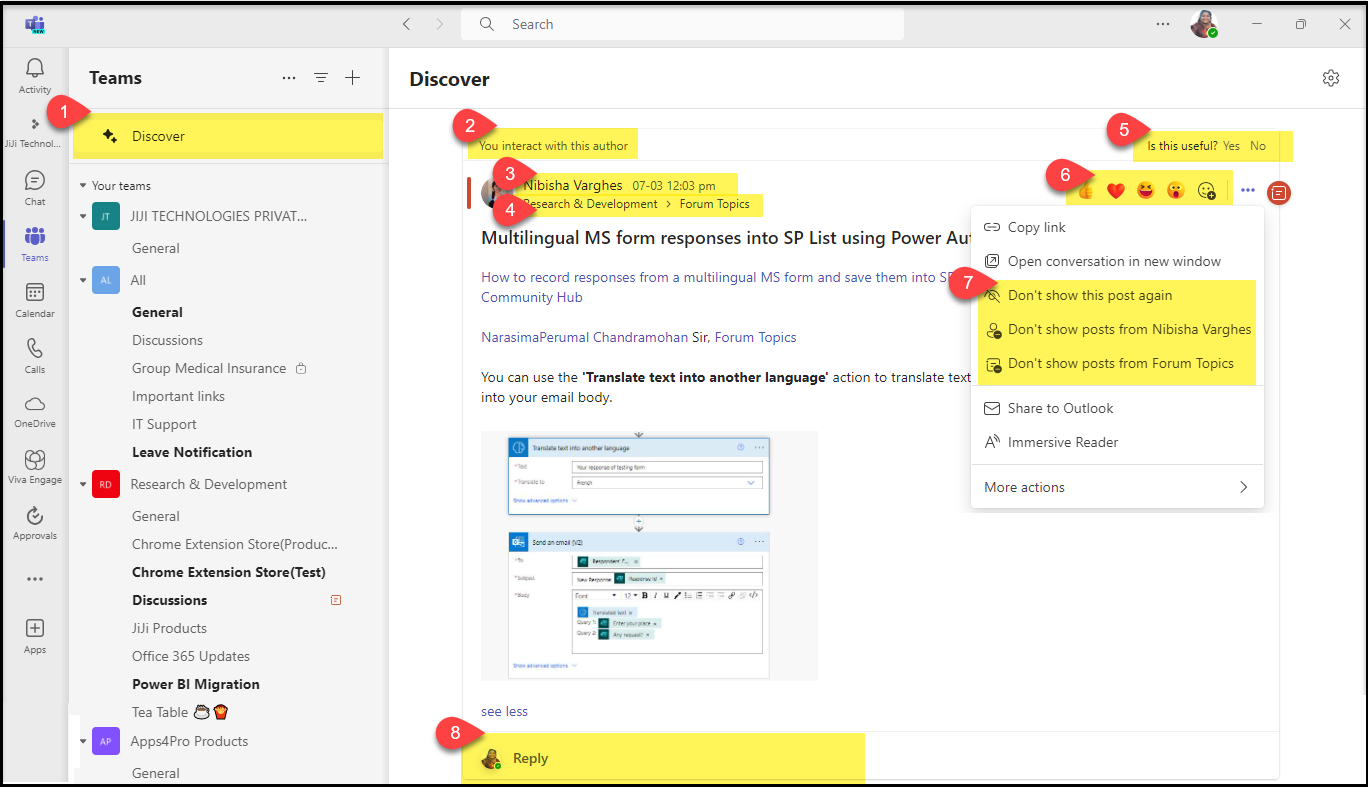
Task: Answer Yes to 'Is this useful?'
Action: [1231, 146]
